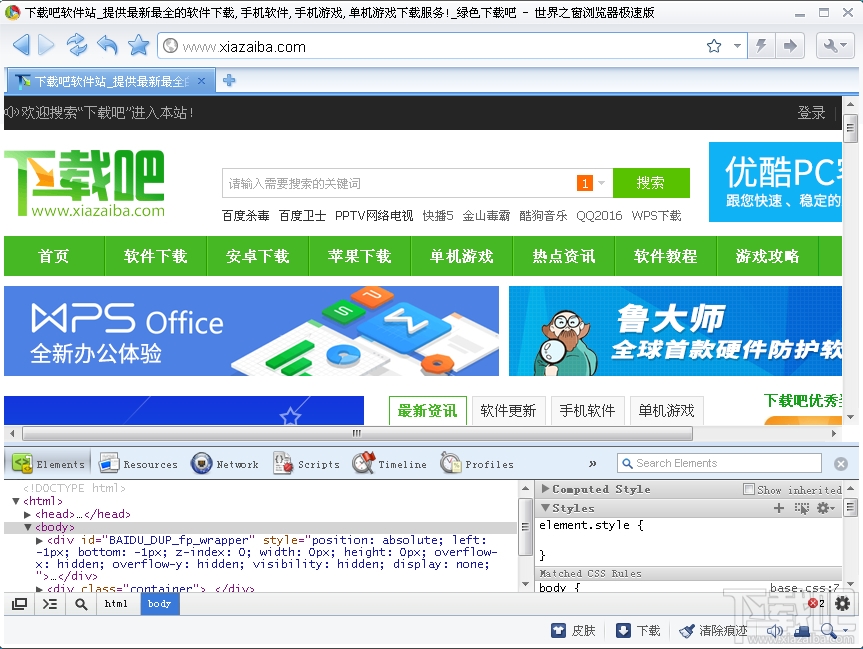Bookmark this page via address bar star
Image resolution: width=863 pixels, height=649 pixels.
pyautogui.click(x=714, y=46)
